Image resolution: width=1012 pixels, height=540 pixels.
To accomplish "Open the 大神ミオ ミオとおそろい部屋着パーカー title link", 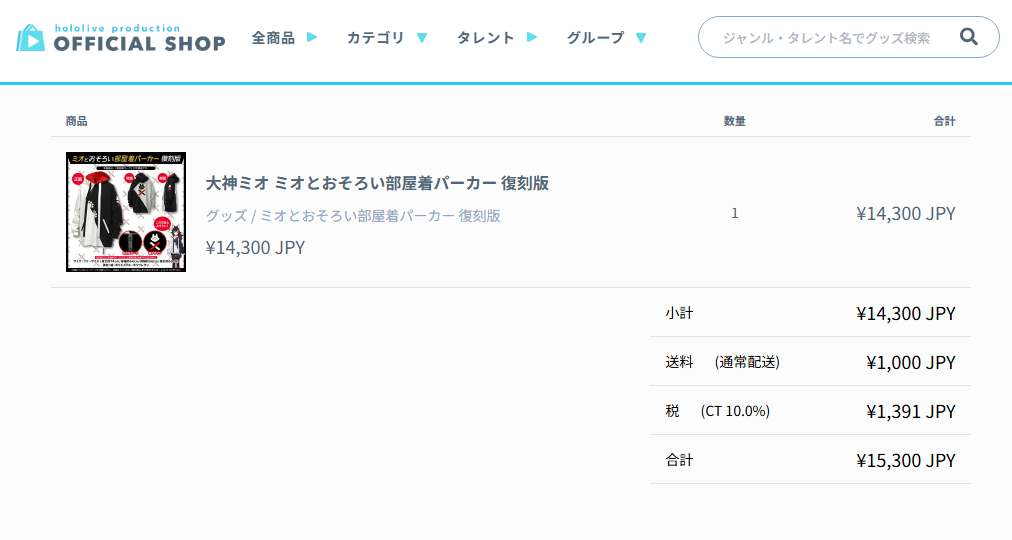I will [x=377, y=183].
